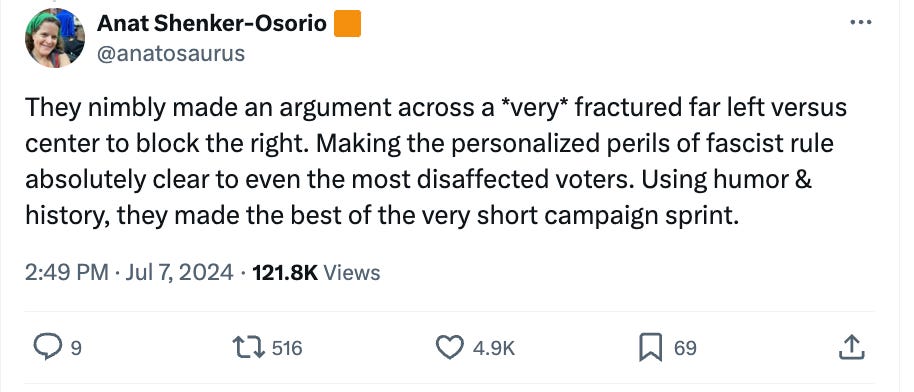
Task: Open the @anatosaurus handle link
Action: [x=171, y=54]
